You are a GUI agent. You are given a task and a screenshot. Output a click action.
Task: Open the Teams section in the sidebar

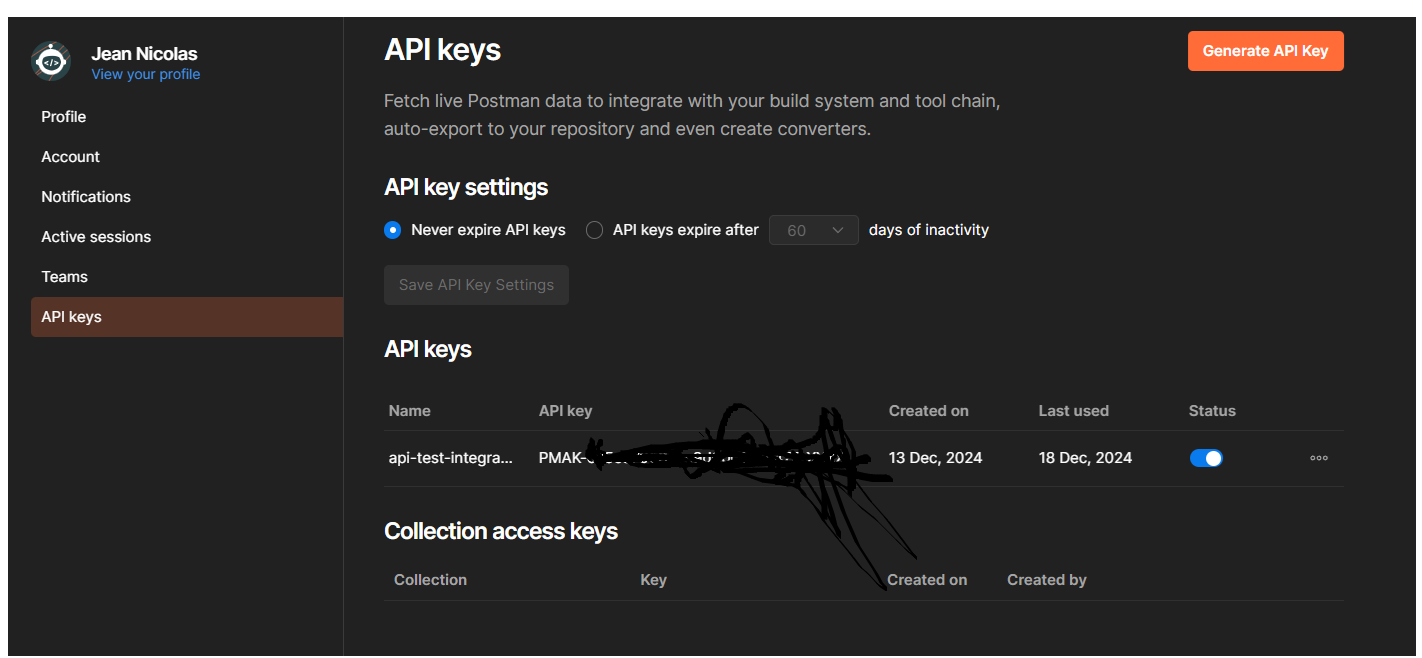click(x=64, y=277)
